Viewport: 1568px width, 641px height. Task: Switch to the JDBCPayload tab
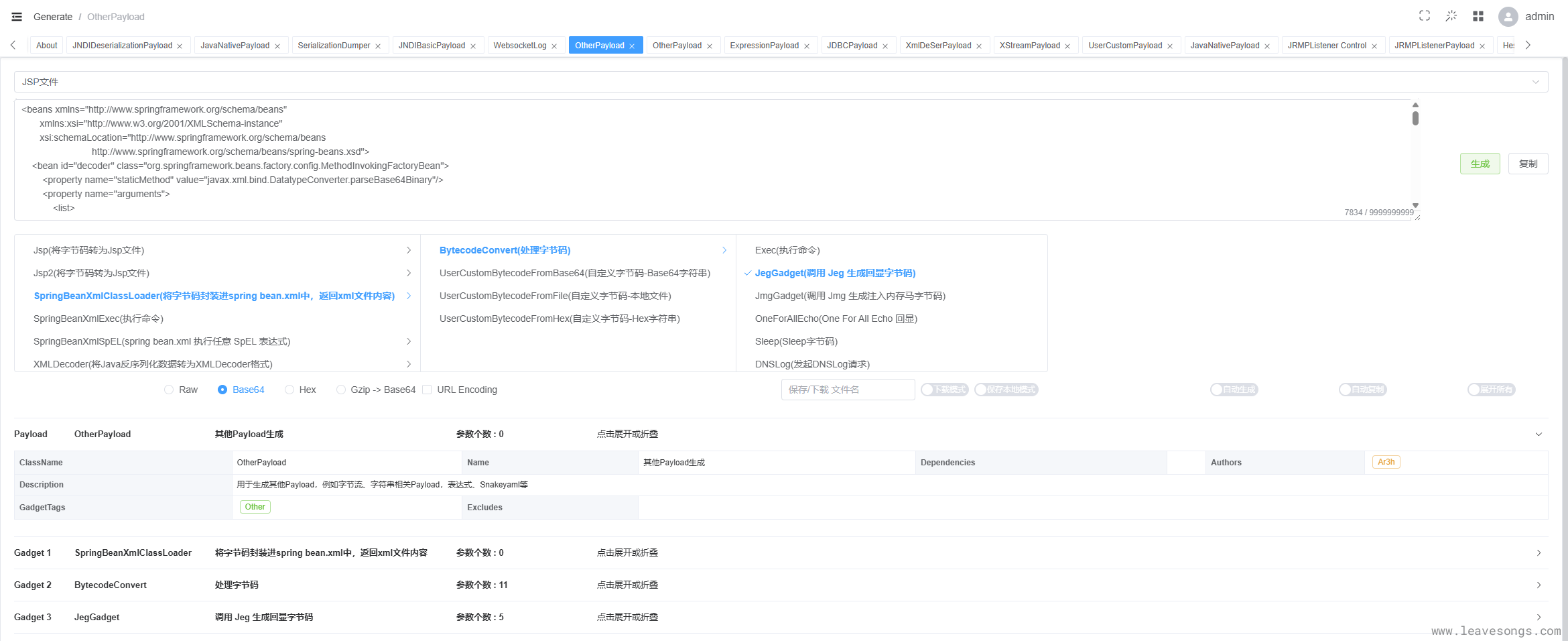852,46
